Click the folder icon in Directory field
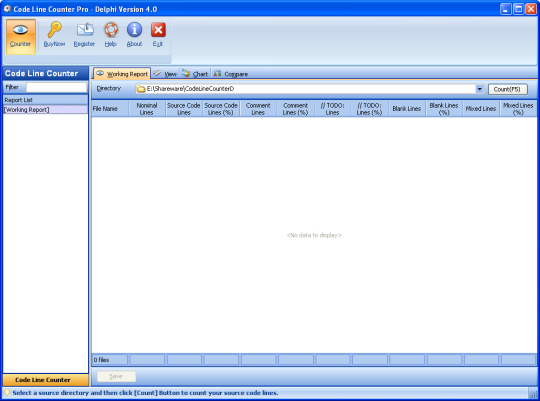This screenshot has height=401, width=540. (x=141, y=89)
